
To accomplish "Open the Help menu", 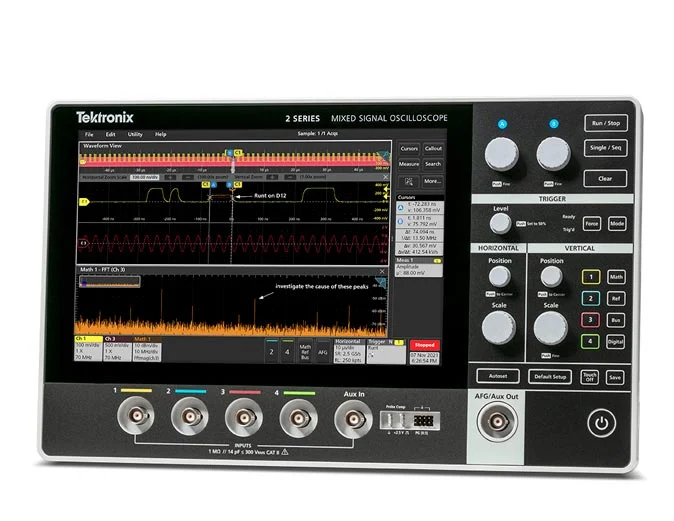I will click(x=160, y=134).
